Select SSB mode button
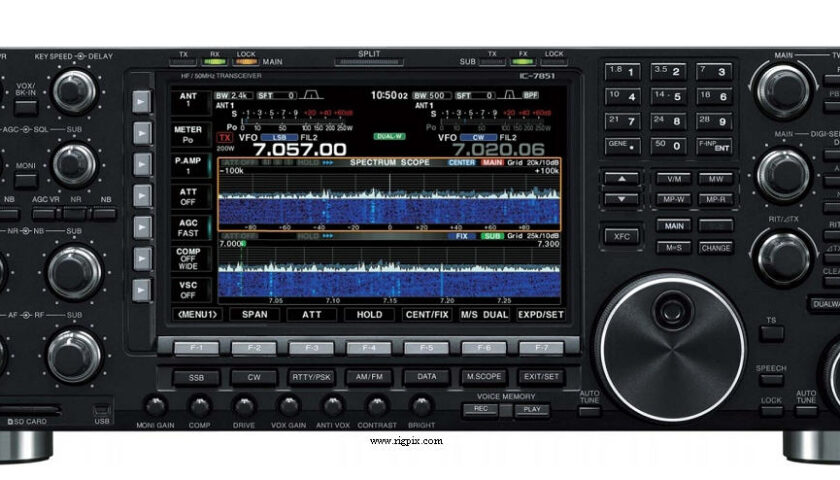The height and width of the screenshot is (480, 840). pos(196,377)
